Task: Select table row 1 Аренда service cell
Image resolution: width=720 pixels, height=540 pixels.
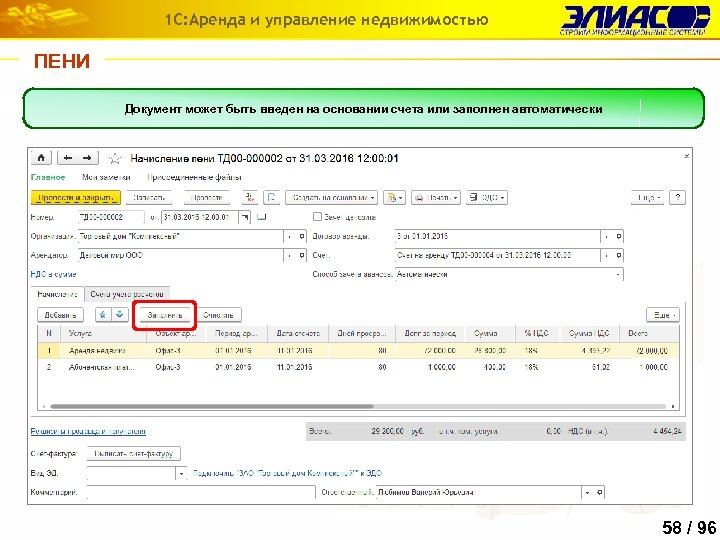Action: tap(104, 351)
